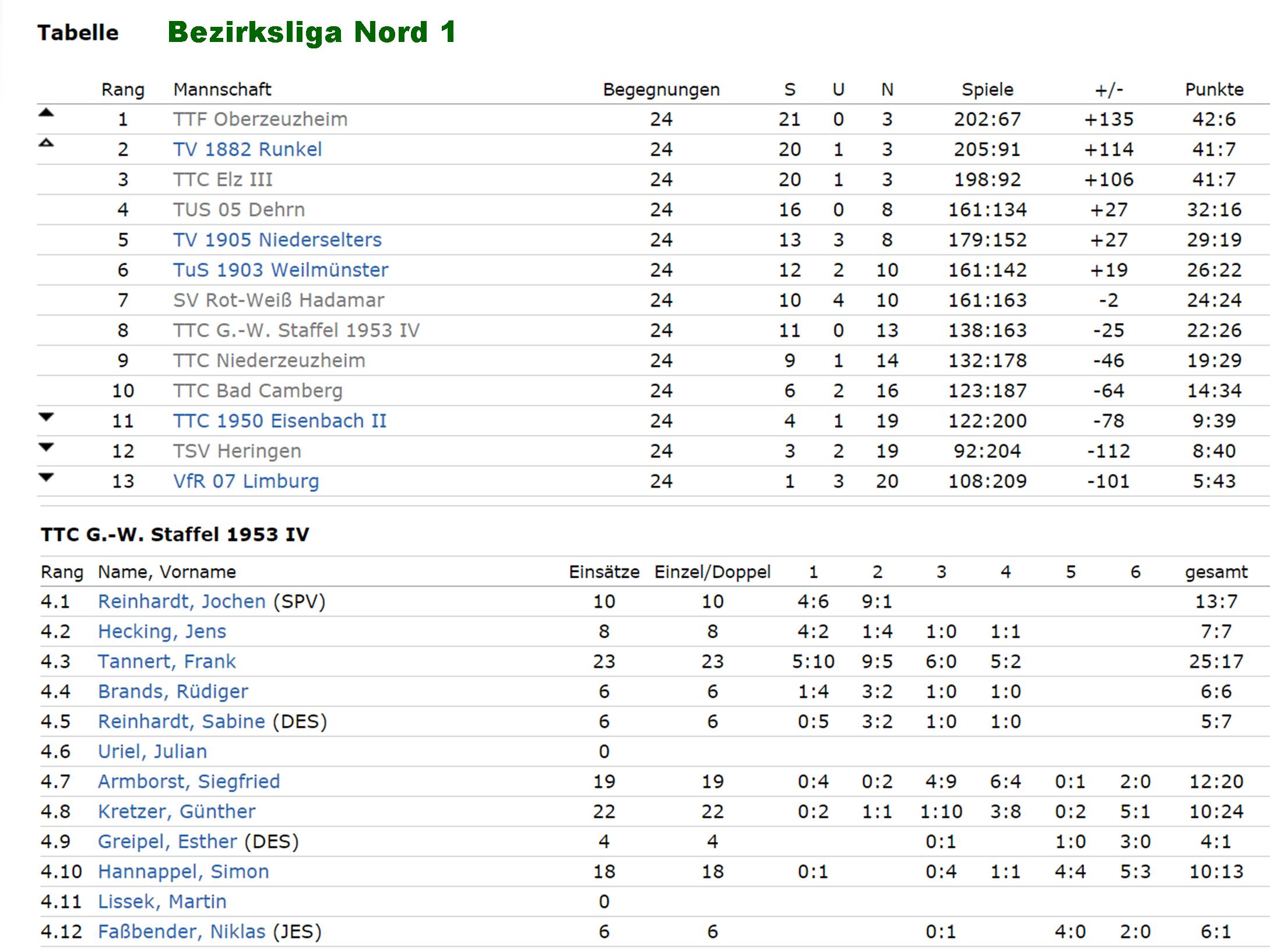Open the TTC 1950 Eisenbach II link

coord(280,421)
